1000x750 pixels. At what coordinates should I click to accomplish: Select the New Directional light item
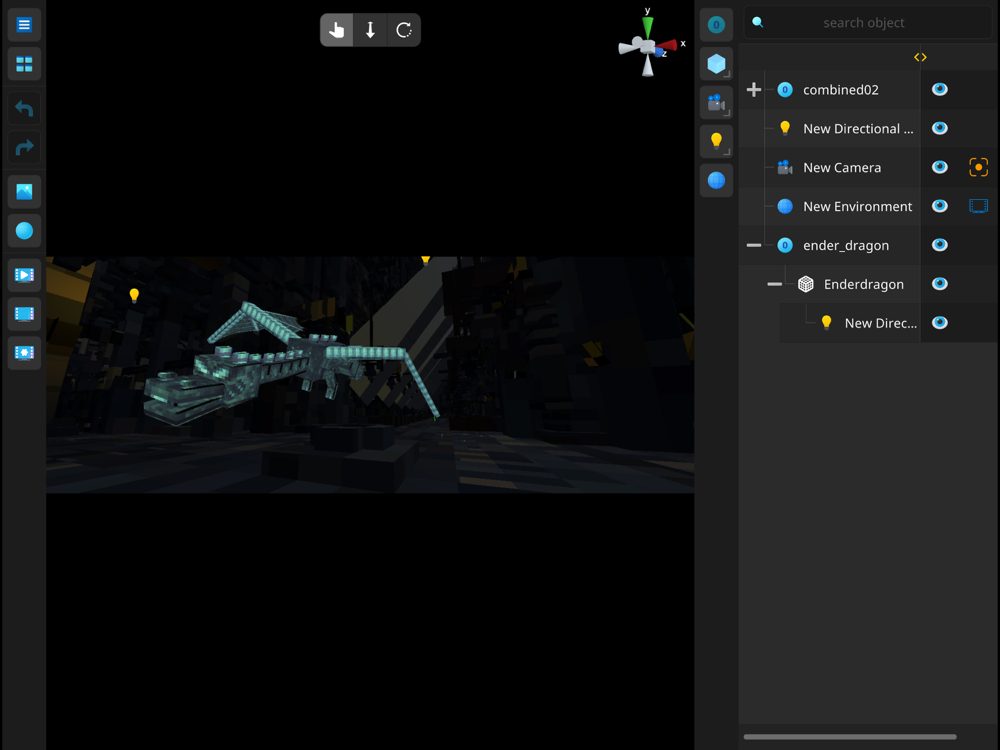858,129
